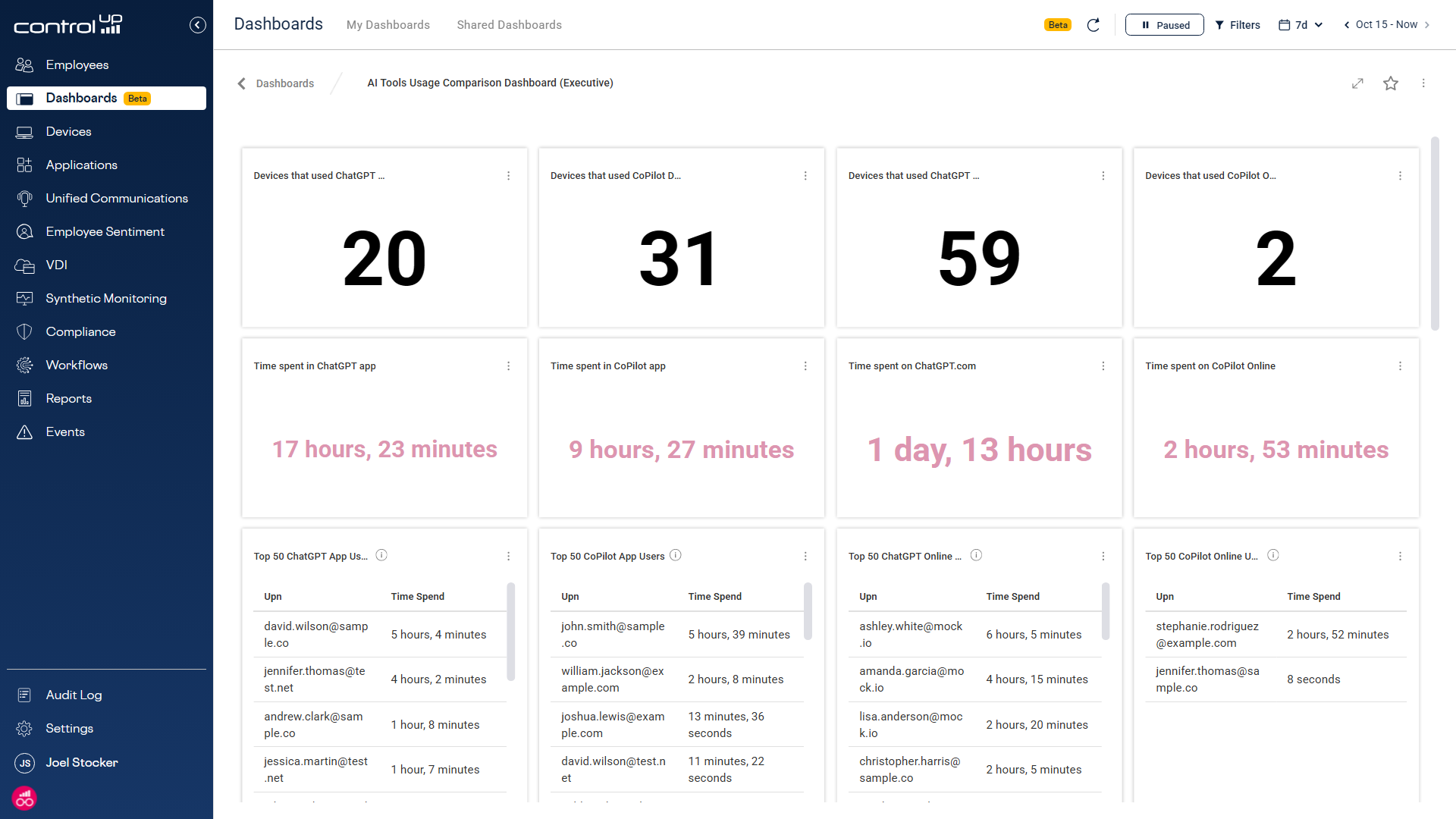The image size is (1456, 819).
Task: Click CoPilot App Users table scrollbar
Action: pyautogui.click(x=808, y=611)
